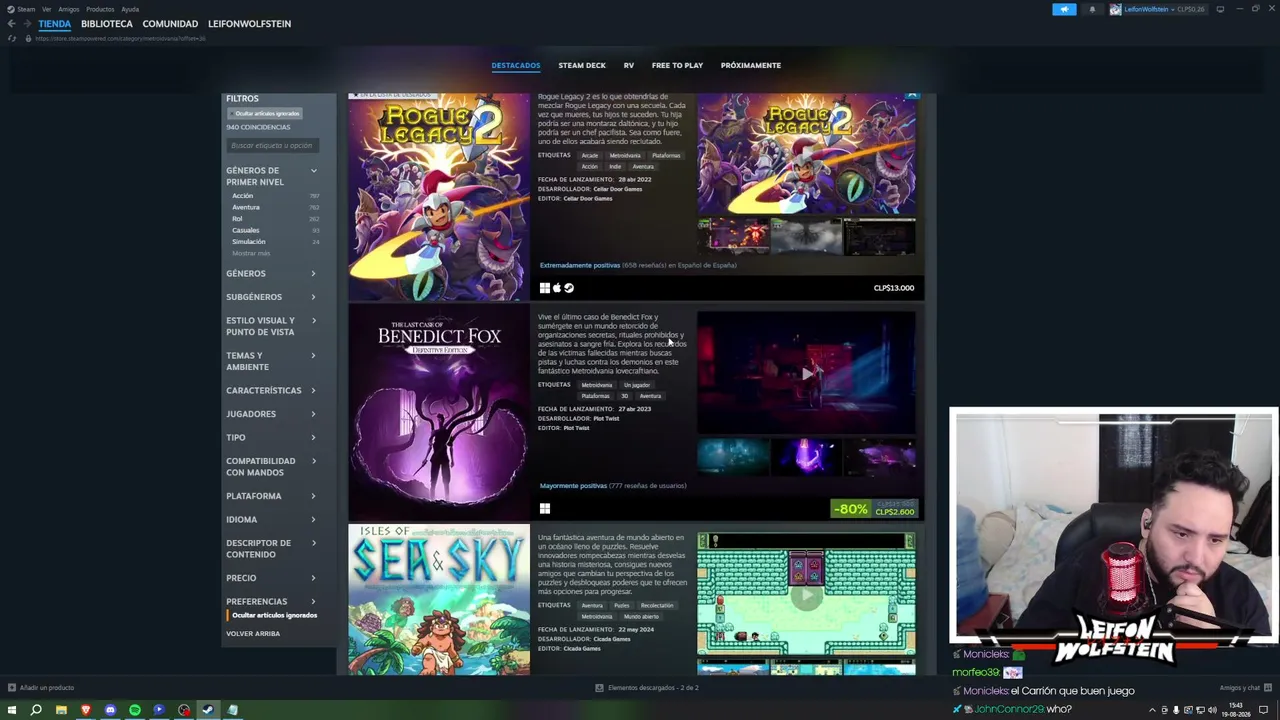Open Brave browser from the taskbar
The height and width of the screenshot is (720, 1280).
[x=86, y=710]
